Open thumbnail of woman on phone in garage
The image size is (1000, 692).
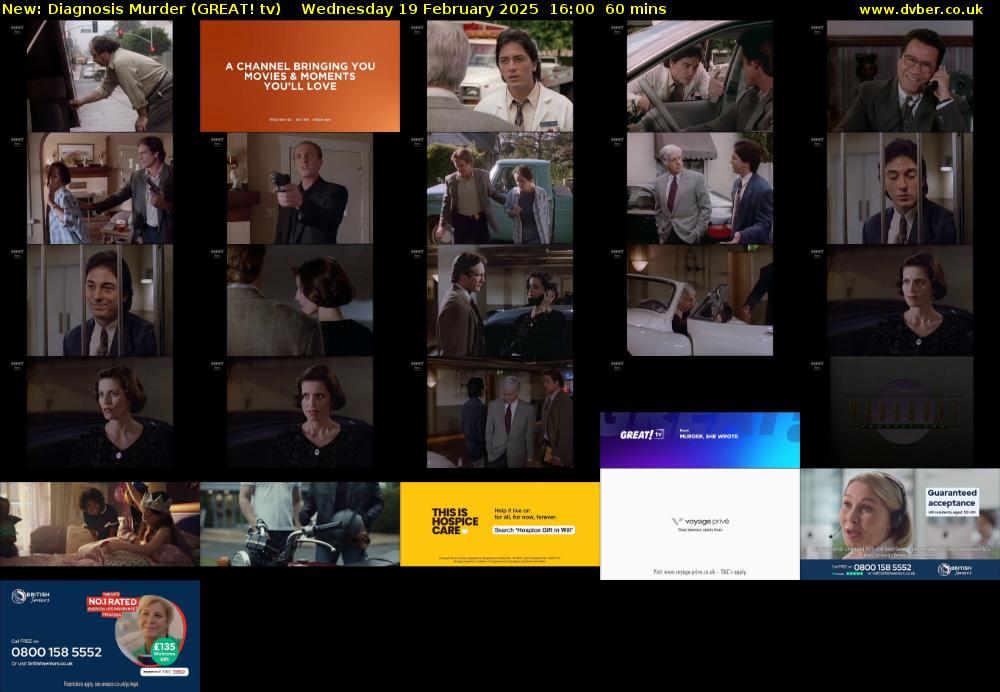click(500, 300)
